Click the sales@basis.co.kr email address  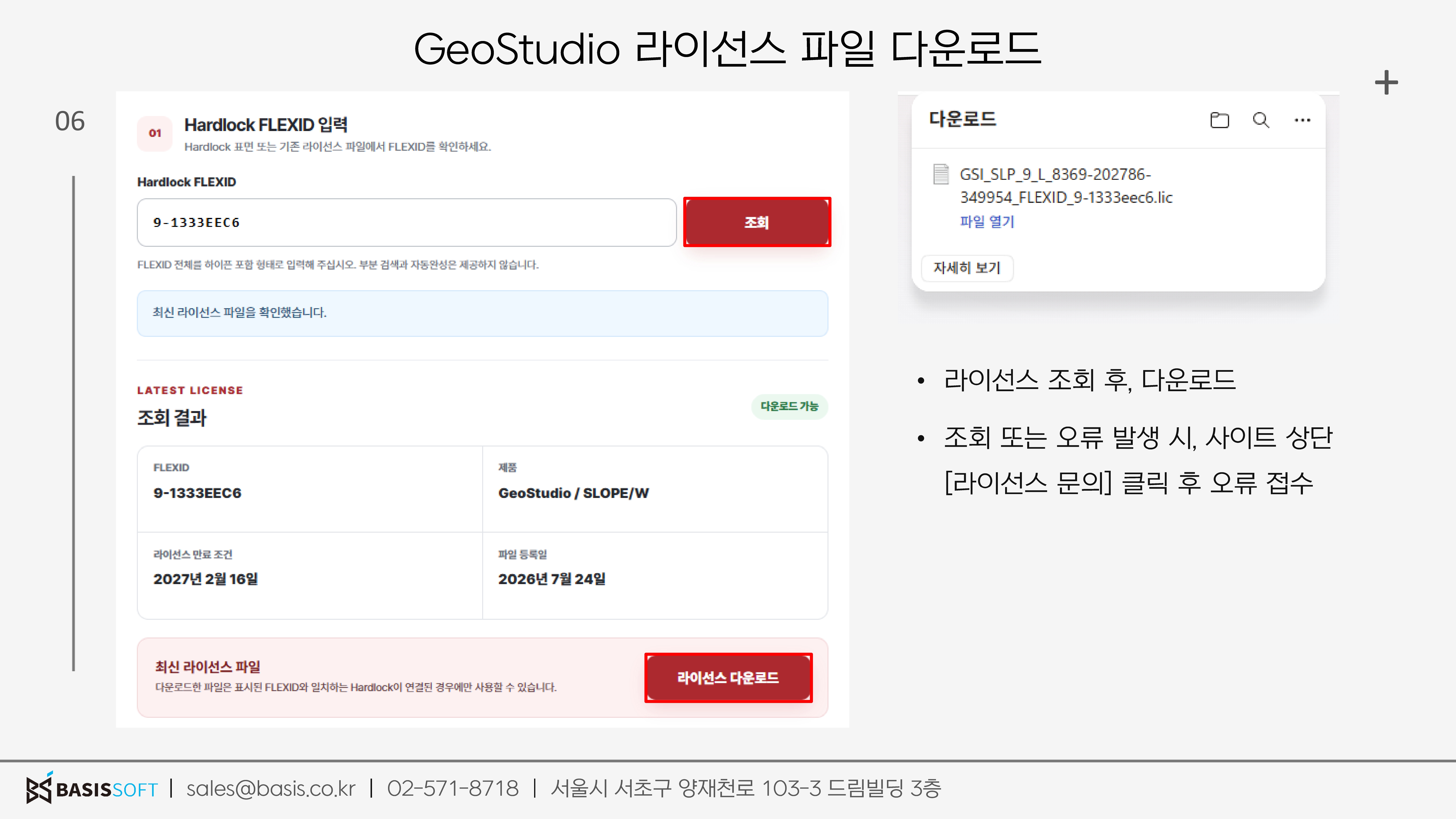271,788
